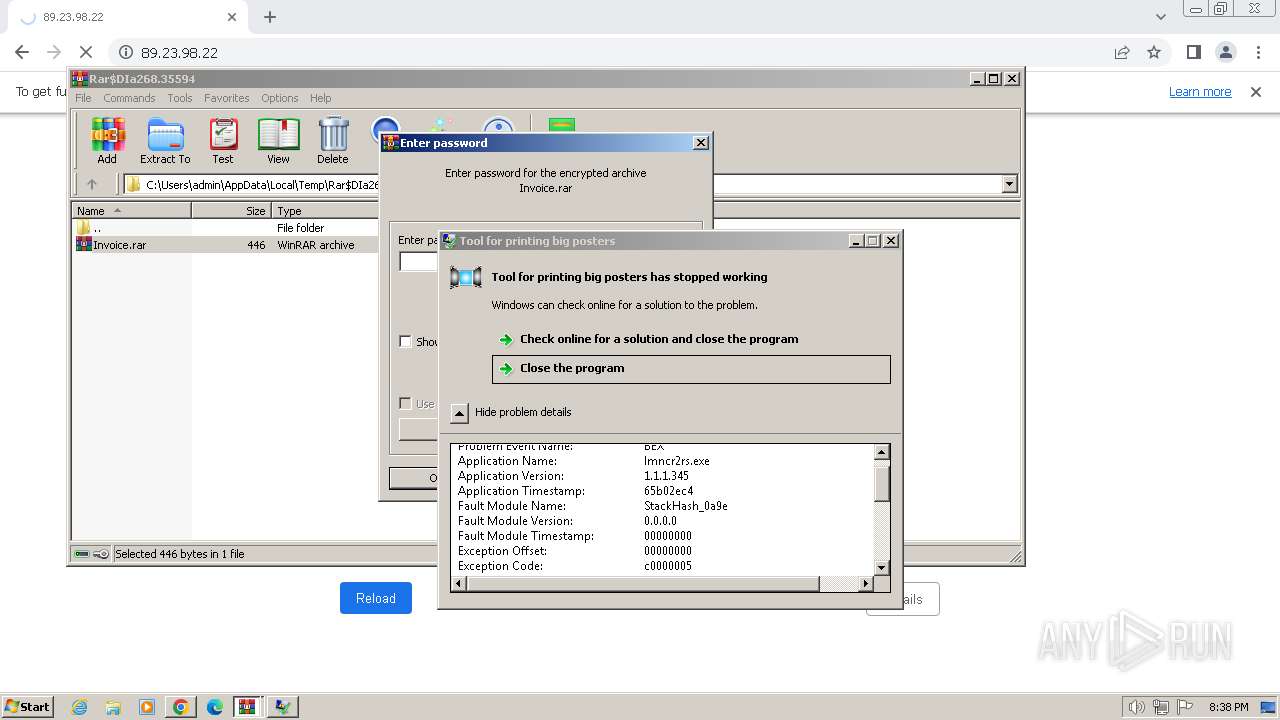Stop page loading in Chrome
1280x720 pixels.
(x=86, y=52)
